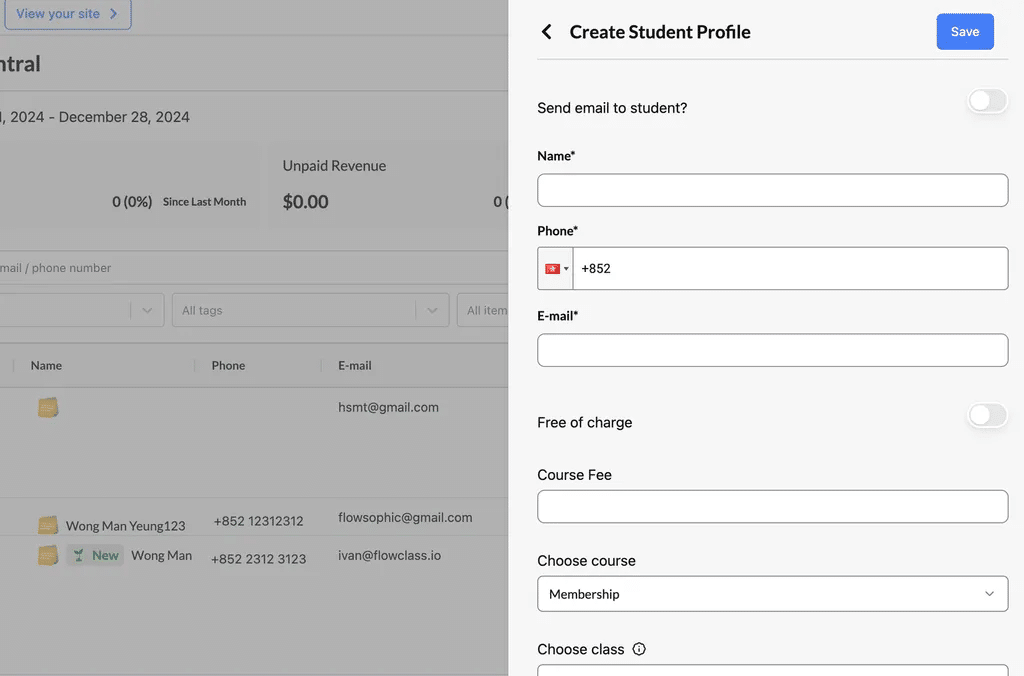Click the $0.00 unpaid revenue amount

point(305,201)
